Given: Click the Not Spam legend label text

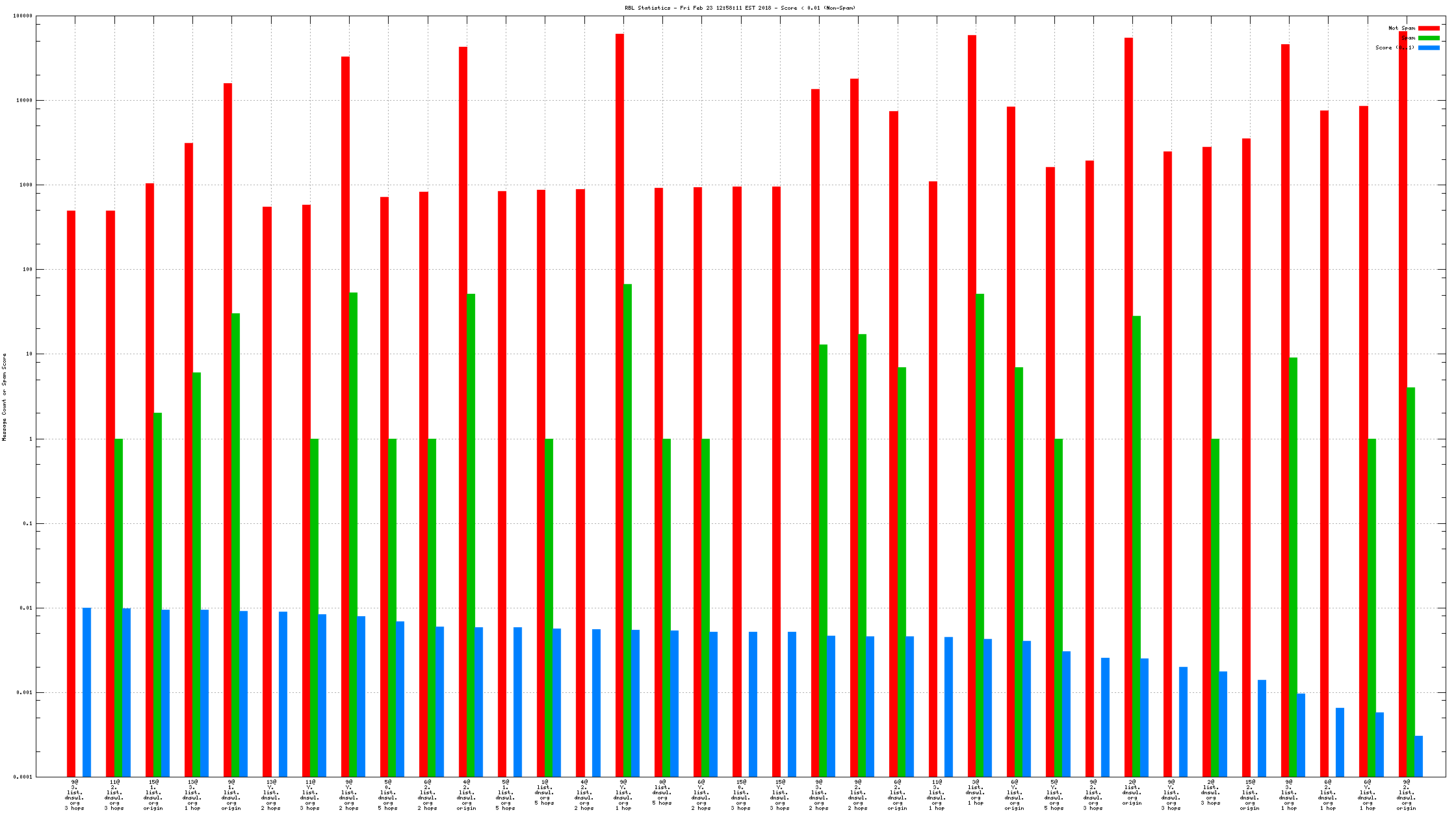Looking at the screenshot, I should tap(1401, 28).
